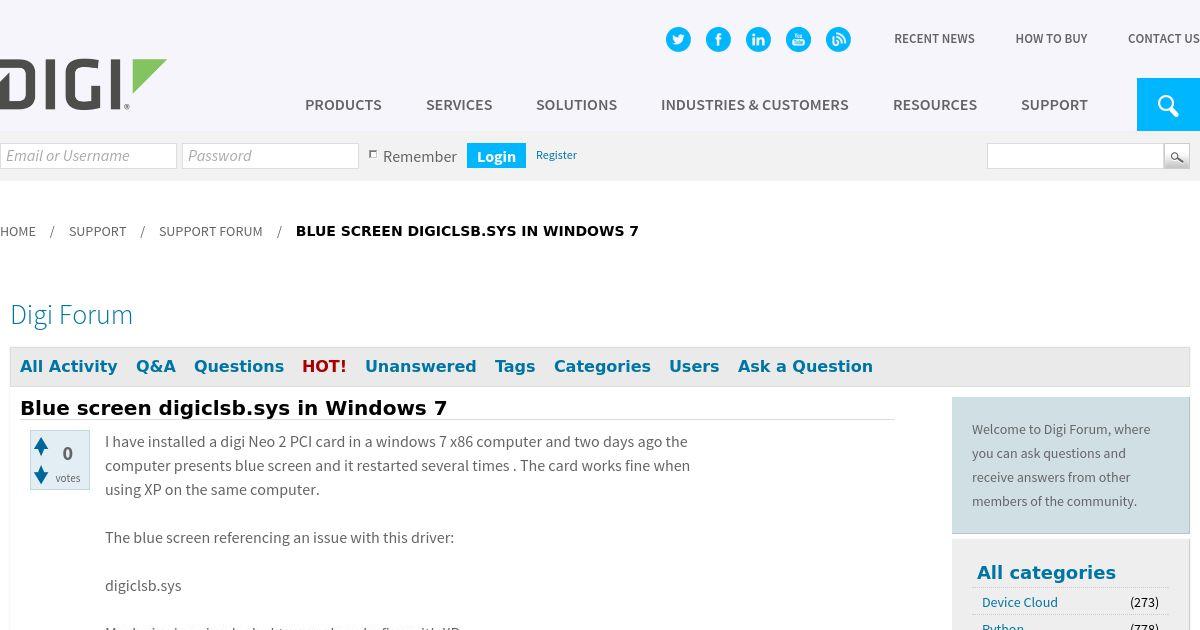The height and width of the screenshot is (630, 1200).
Task: Click the question title 'Blue screen digiclsb.sys'
Action: tap(233, 408)
